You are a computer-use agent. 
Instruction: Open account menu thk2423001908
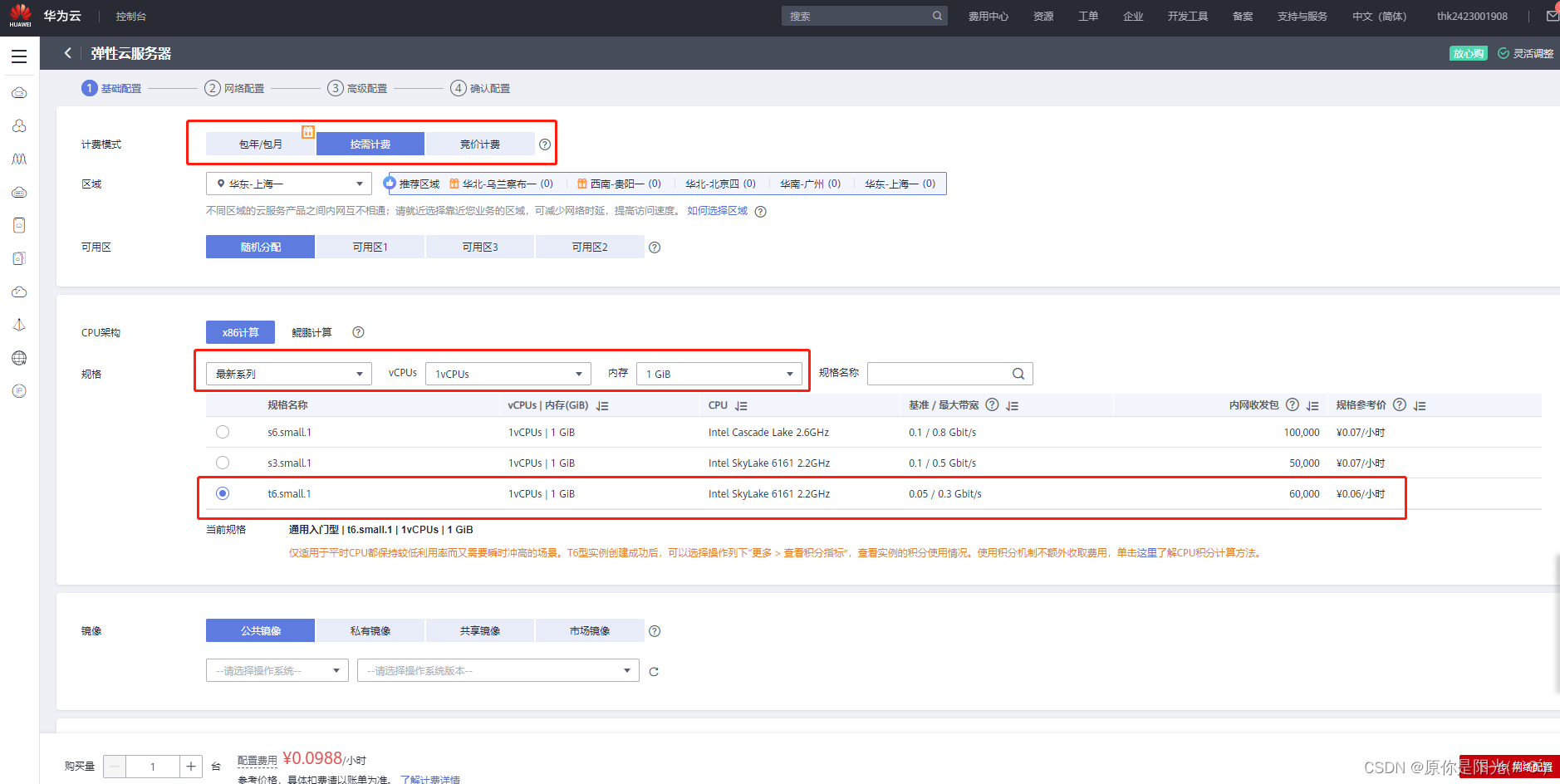click(x=1472, y=17)
